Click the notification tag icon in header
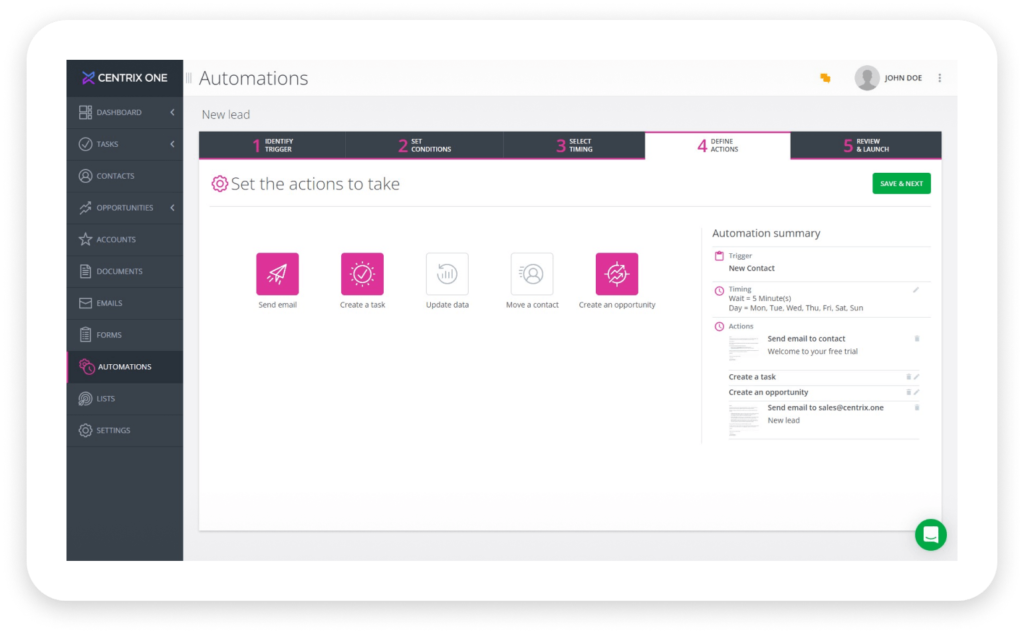This screenshot has height=634, width=1024. [x=824, y=77]
